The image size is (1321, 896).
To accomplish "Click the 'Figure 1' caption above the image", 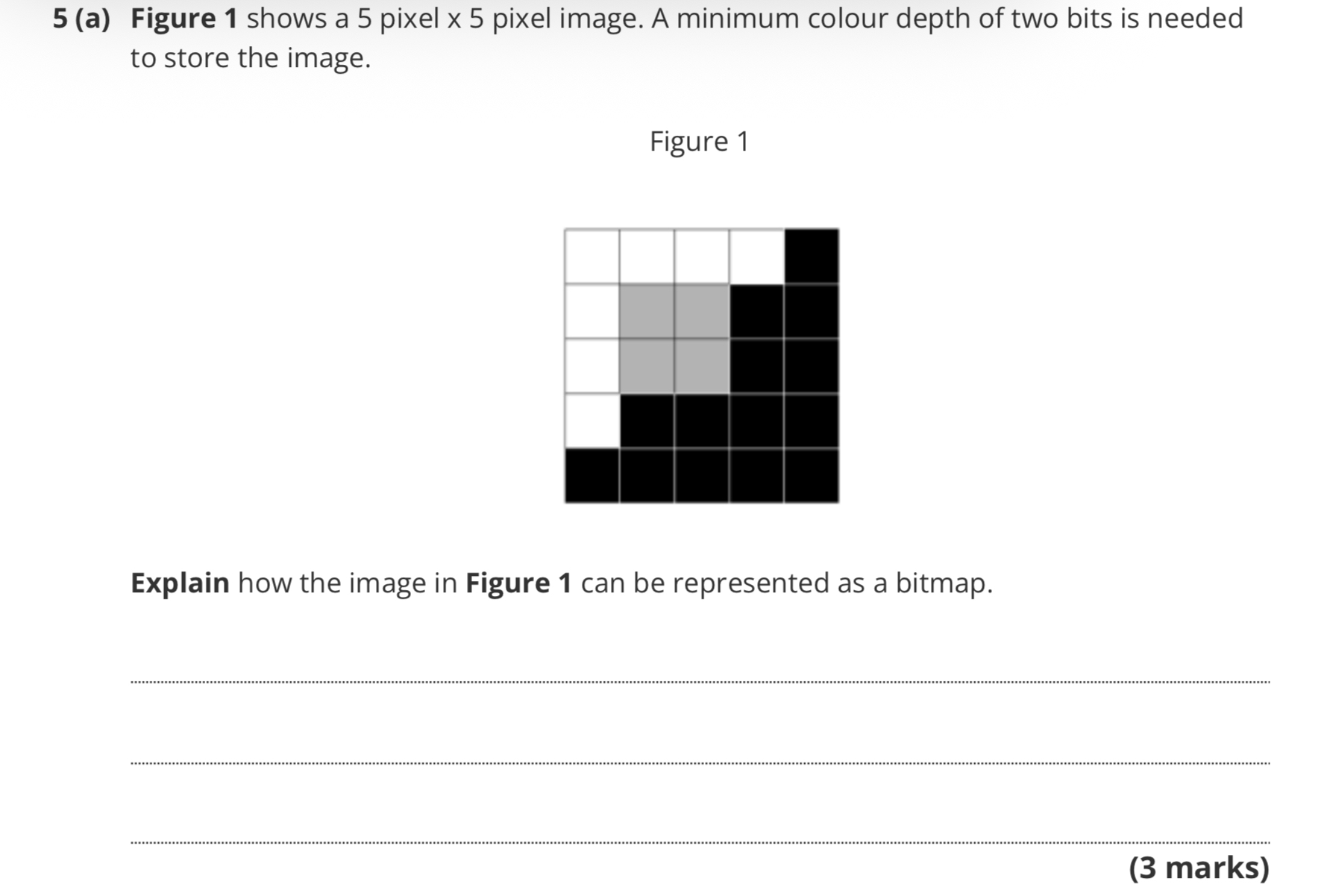I will point(699,141).
